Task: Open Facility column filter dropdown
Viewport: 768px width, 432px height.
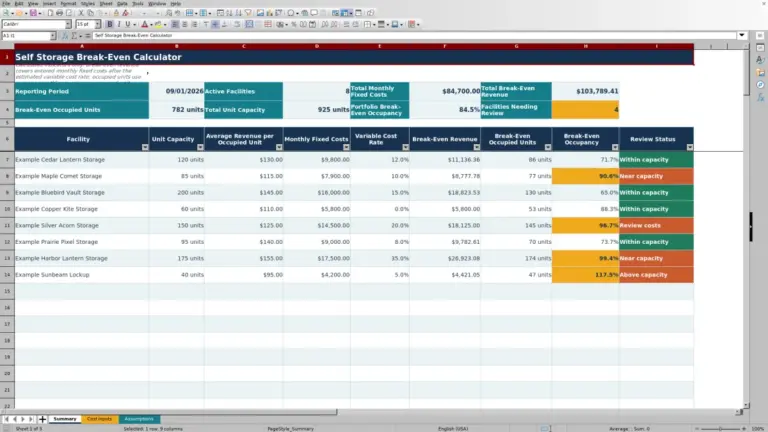Action: (x=145, y=147)
